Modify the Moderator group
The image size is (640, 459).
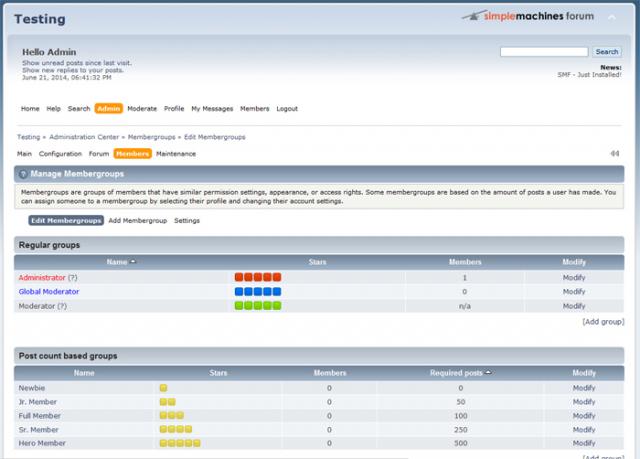(x=574, y=306)
